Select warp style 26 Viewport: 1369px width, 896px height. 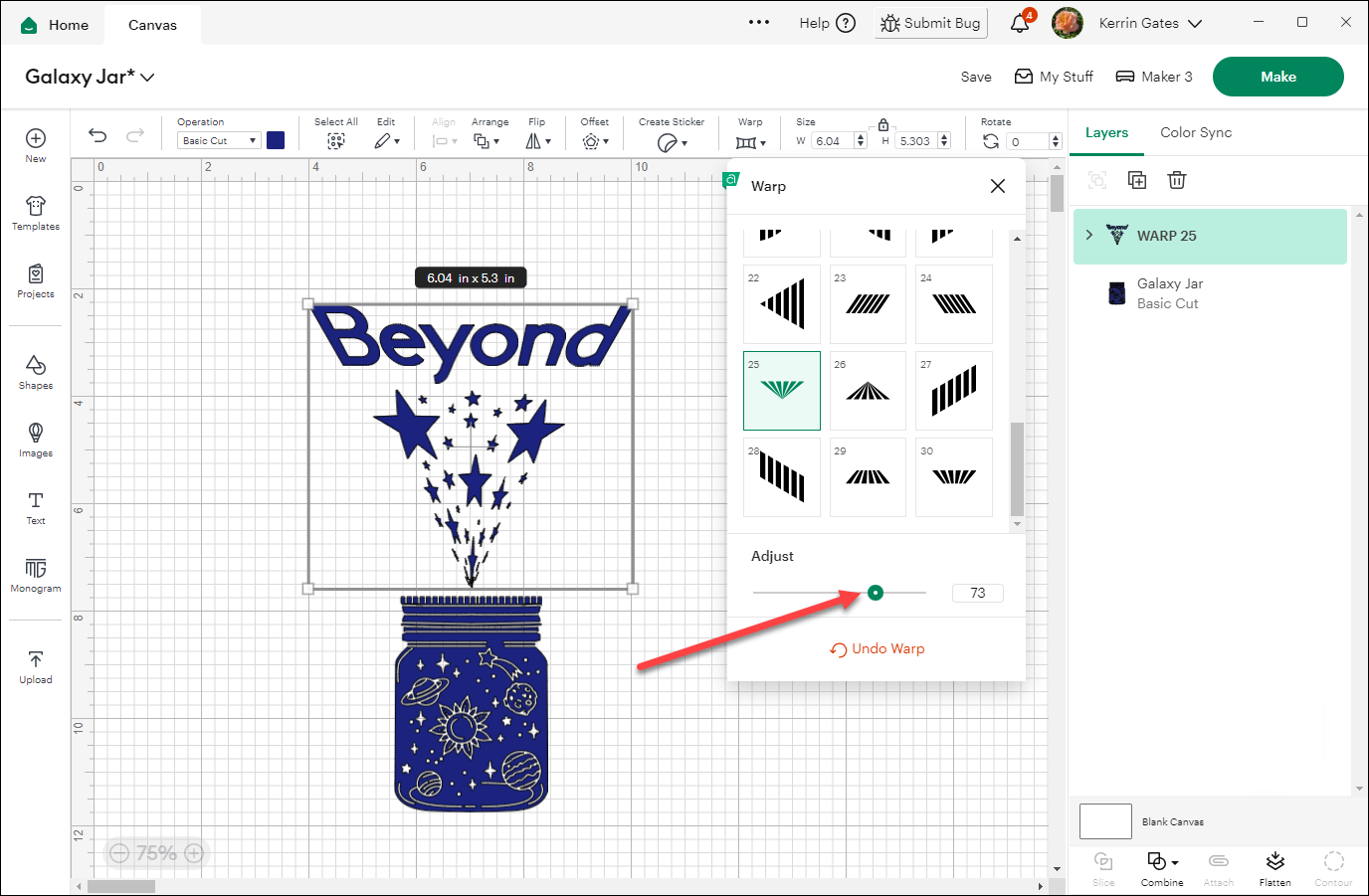click(x=868, y=390)
